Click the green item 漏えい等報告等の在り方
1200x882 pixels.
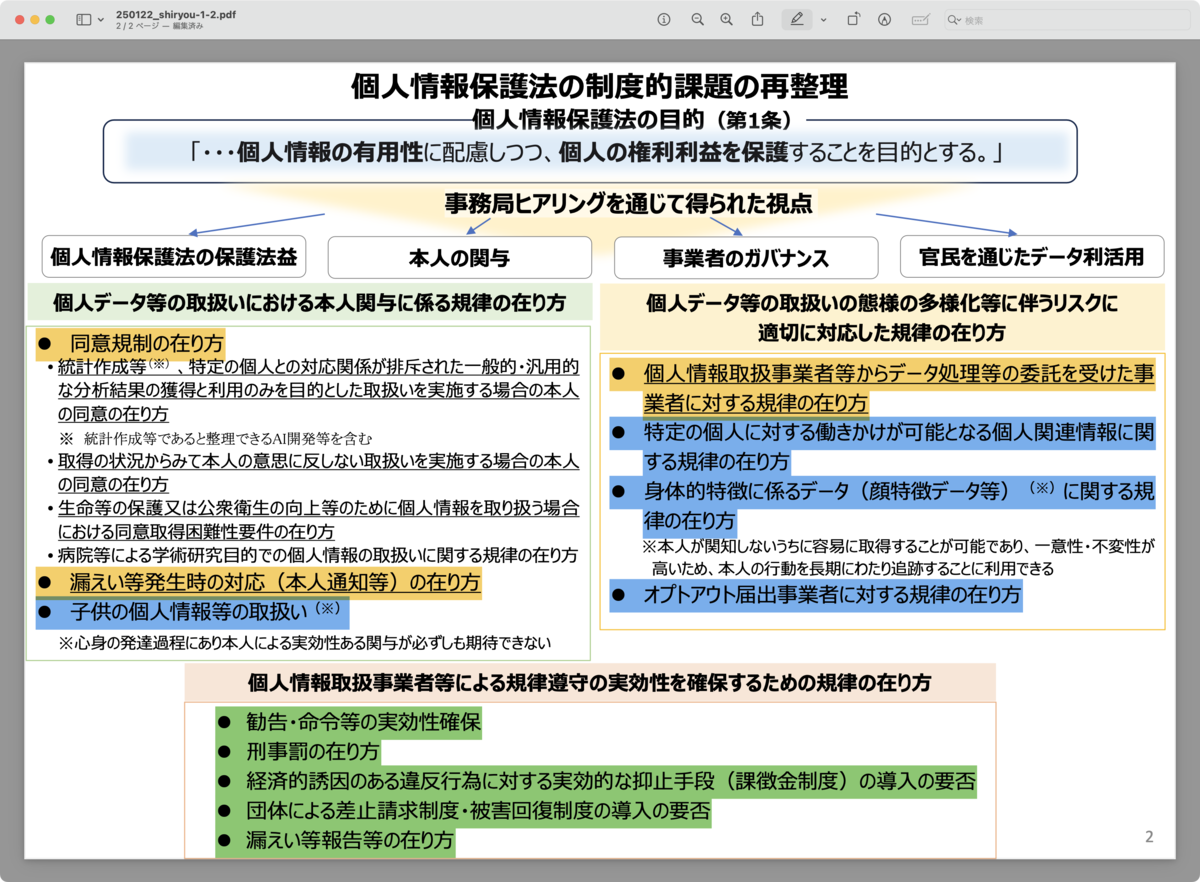point(335,840)
